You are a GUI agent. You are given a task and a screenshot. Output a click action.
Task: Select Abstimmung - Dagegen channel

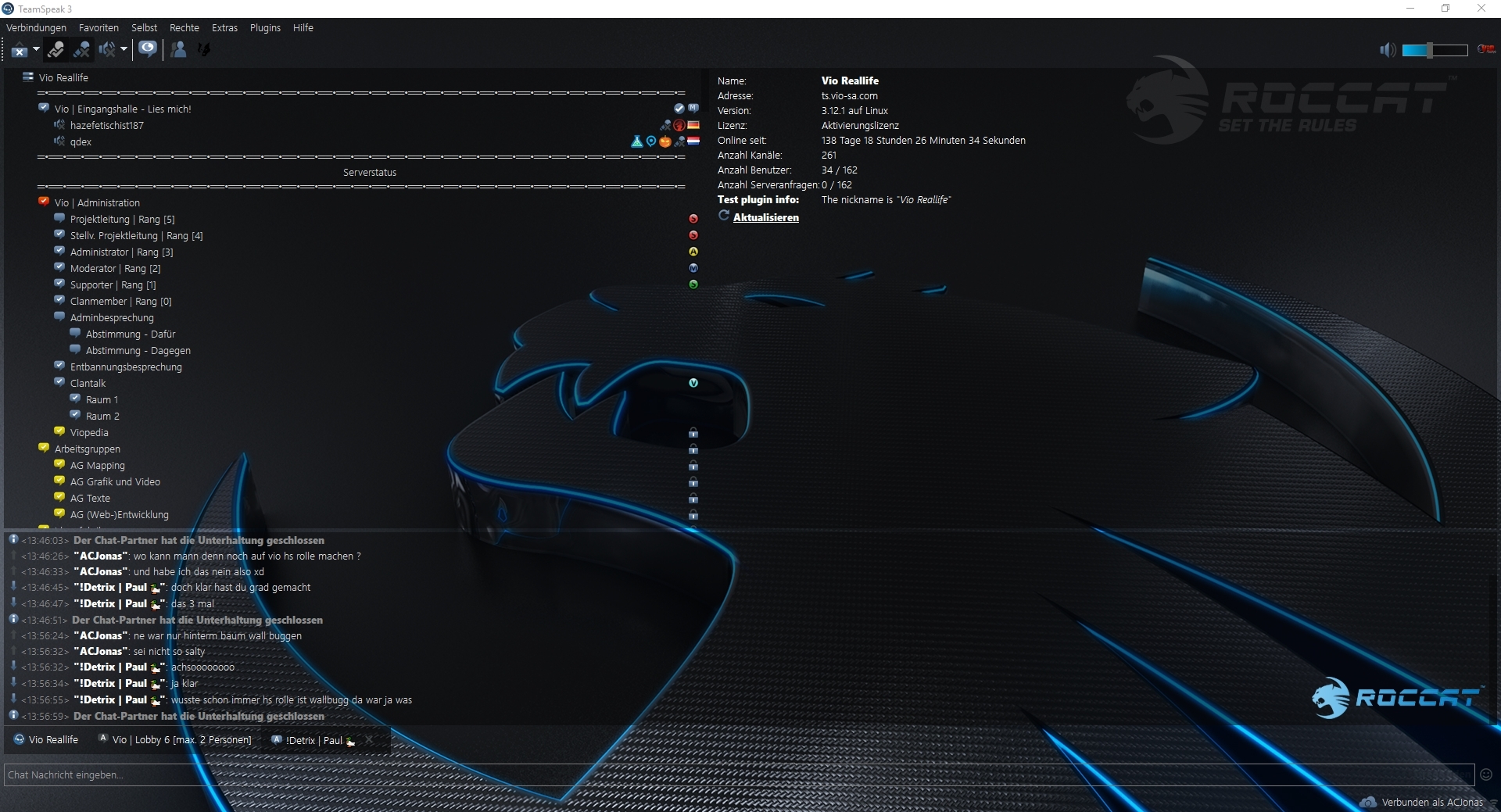click(138, 351)
